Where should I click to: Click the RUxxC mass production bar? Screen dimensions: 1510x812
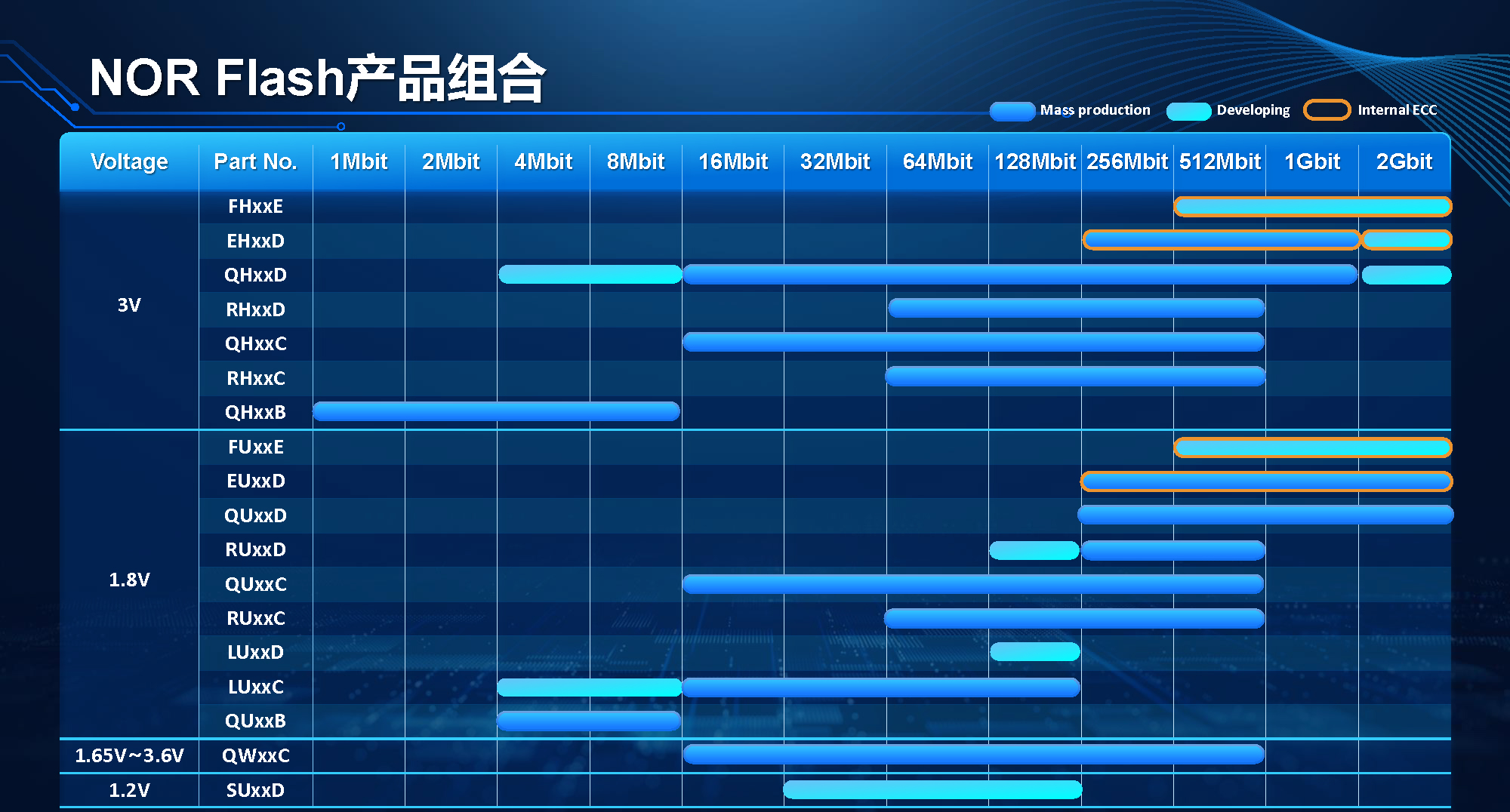click(x=1074, y=619)
